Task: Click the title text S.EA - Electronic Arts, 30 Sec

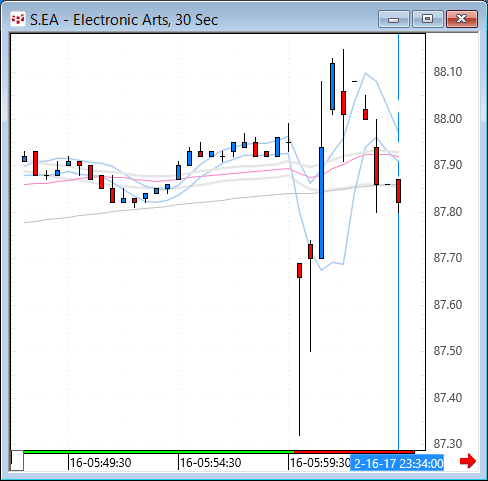Action: 124,20
